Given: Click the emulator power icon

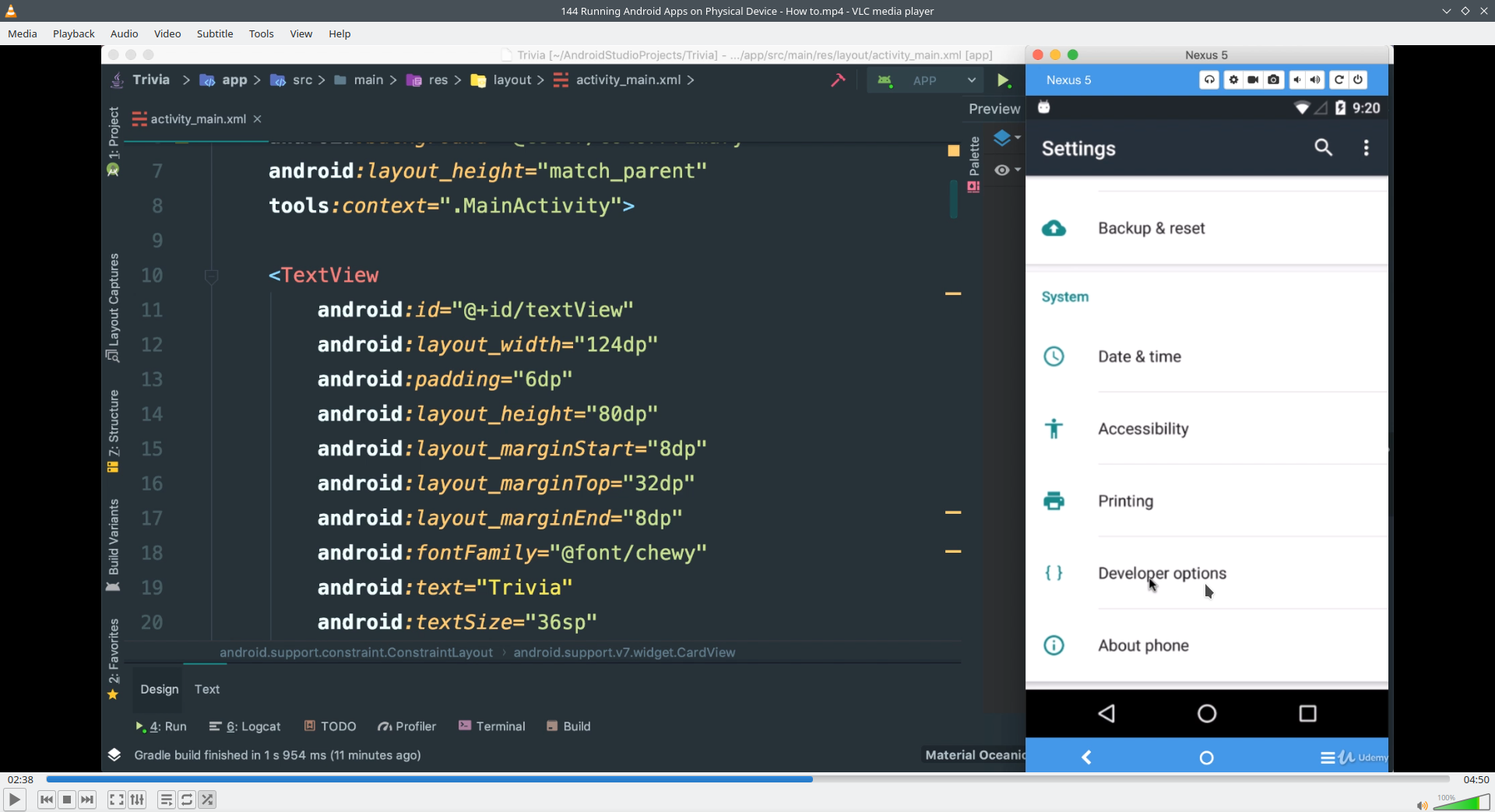Looking at the screenshot, I should tap(1358, 80).
